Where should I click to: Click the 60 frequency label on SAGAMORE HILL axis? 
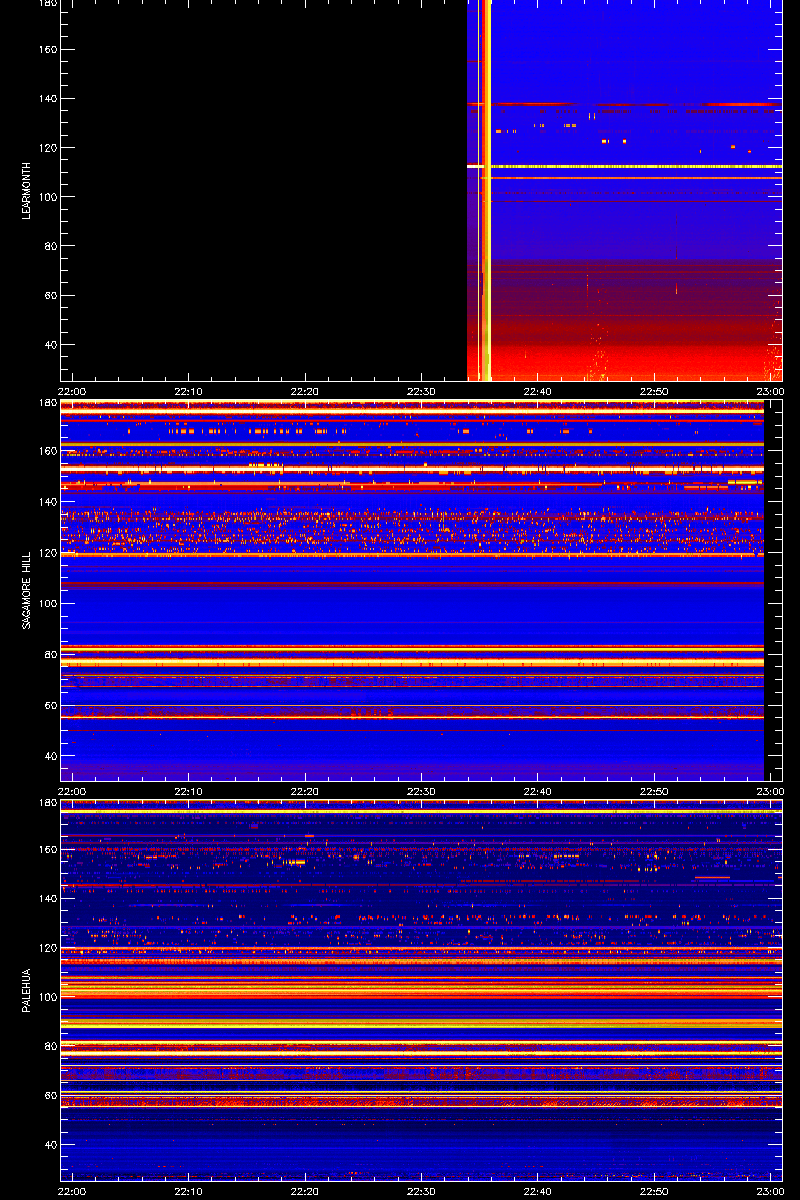tap(52, 705)
